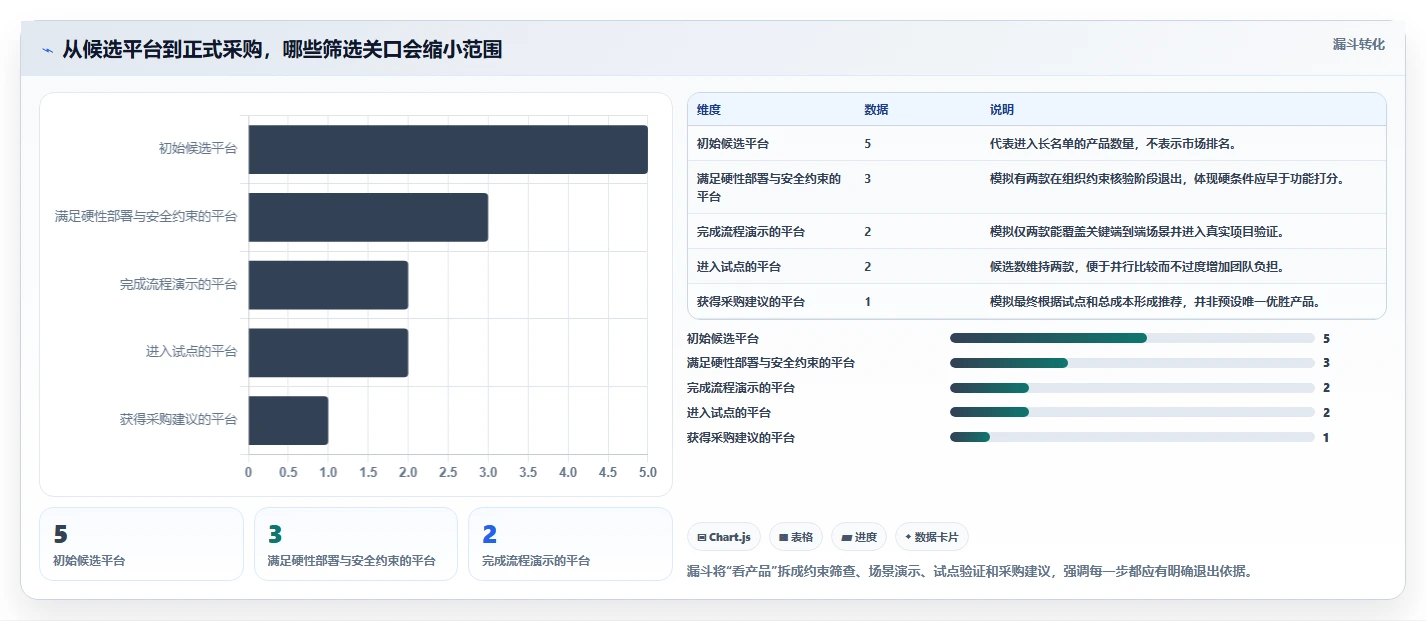This screenshot has width=1426, height=621.
Task: Click the 进度 chip
Action: point(859,537)
